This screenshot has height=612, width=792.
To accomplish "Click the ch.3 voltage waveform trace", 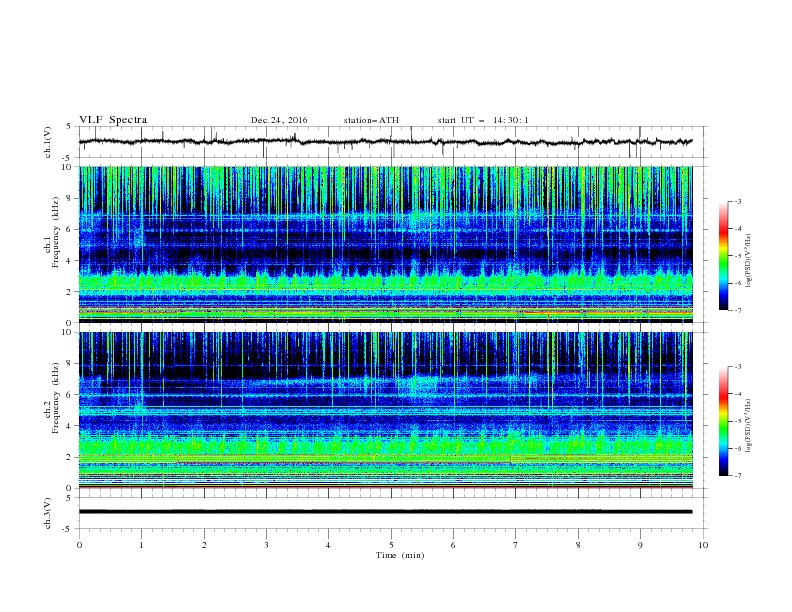I will 385,512.
